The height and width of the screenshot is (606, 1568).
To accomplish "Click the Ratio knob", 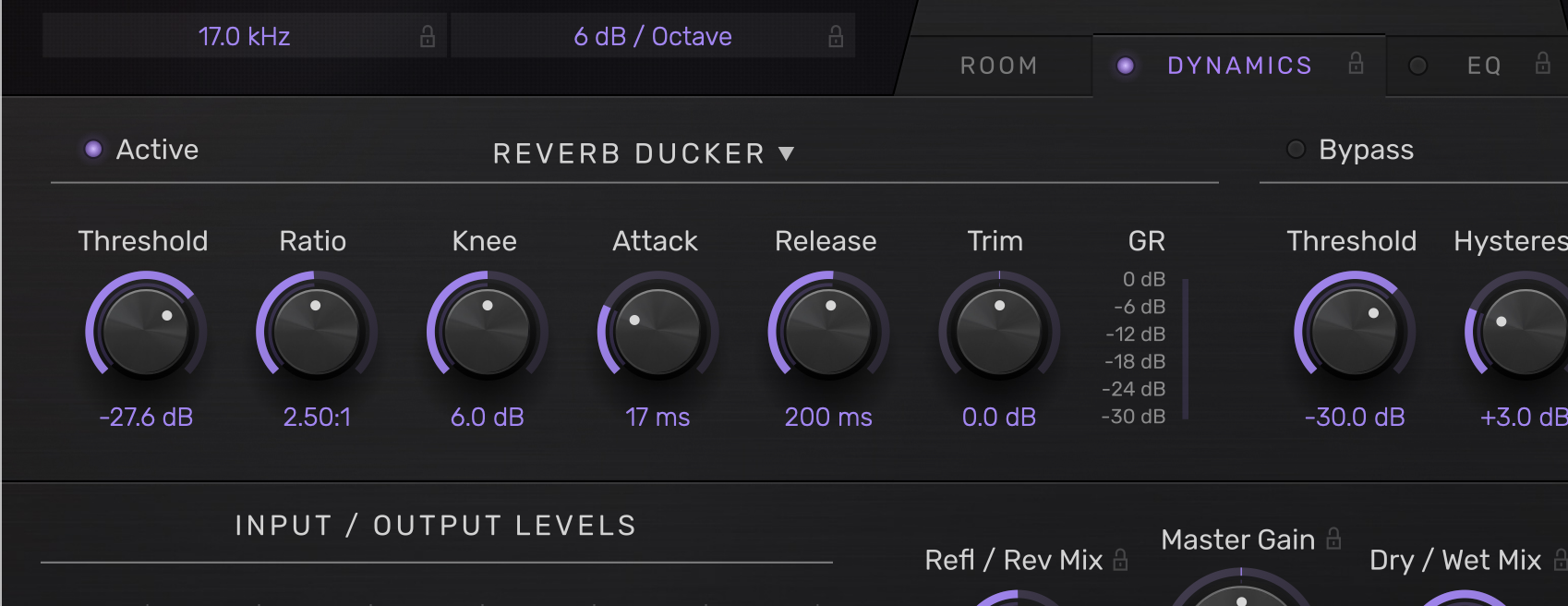I will pos(316,331).
